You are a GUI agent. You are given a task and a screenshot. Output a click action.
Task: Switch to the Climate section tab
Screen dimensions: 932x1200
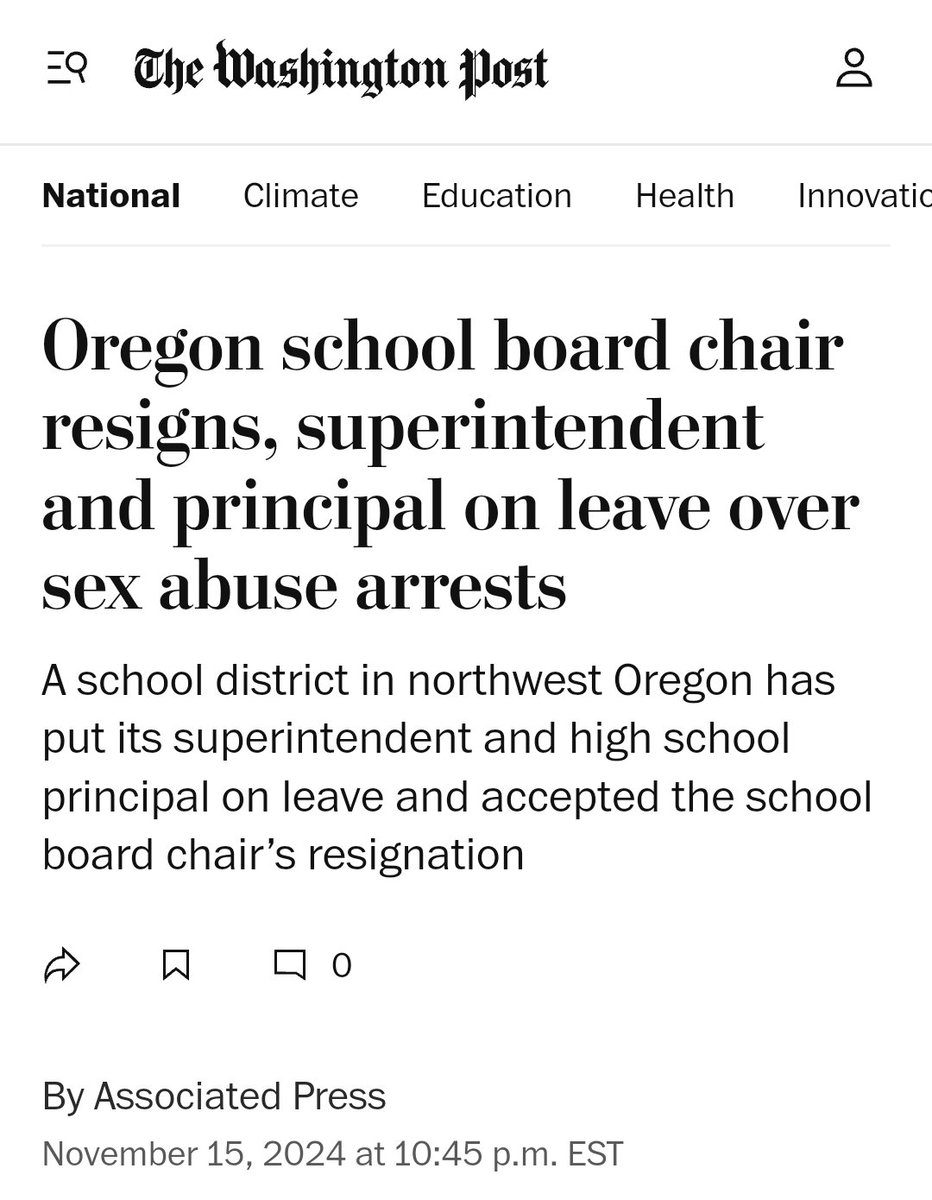pos(300,195)
